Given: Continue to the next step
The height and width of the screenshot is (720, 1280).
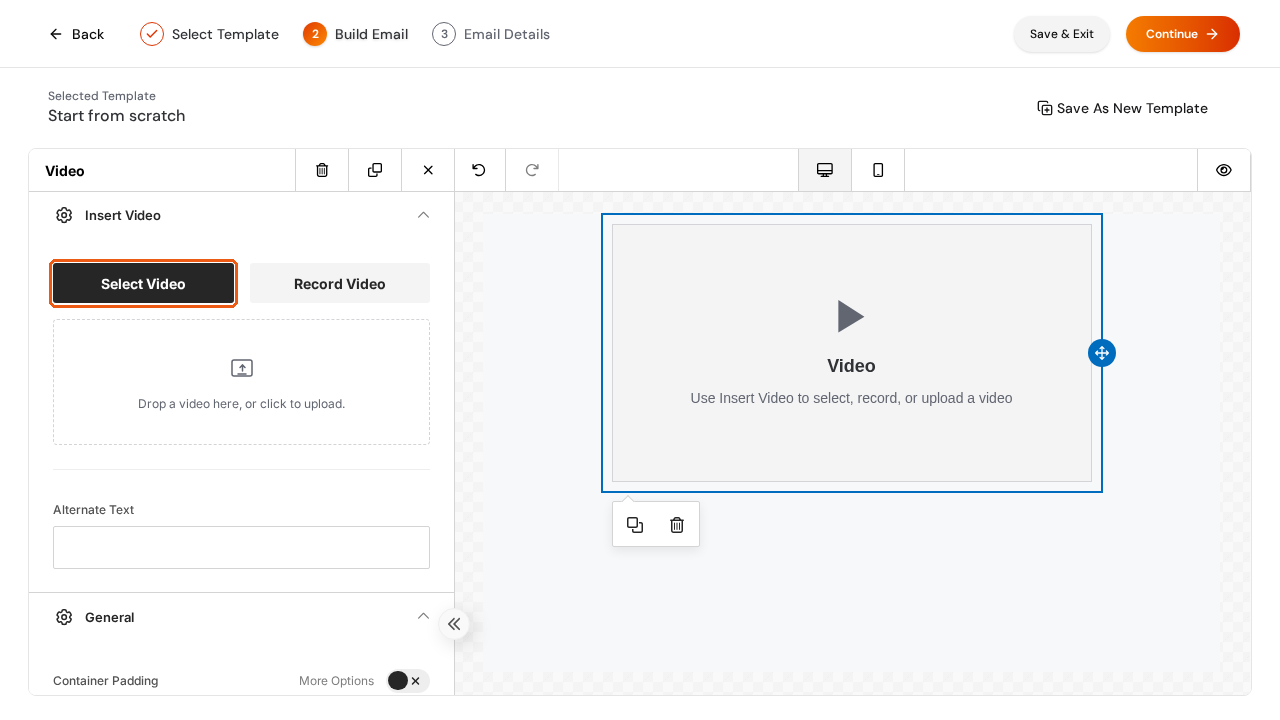Looking at the screenshot, I should point(1183,34).
